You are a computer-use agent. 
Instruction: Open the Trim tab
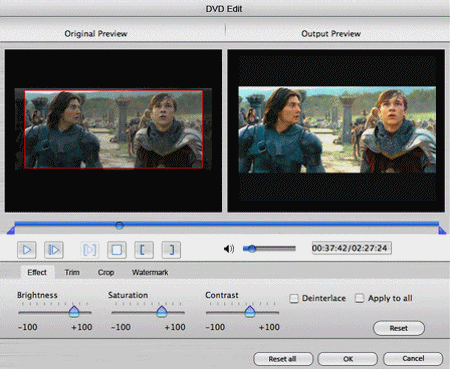[72, 272]
